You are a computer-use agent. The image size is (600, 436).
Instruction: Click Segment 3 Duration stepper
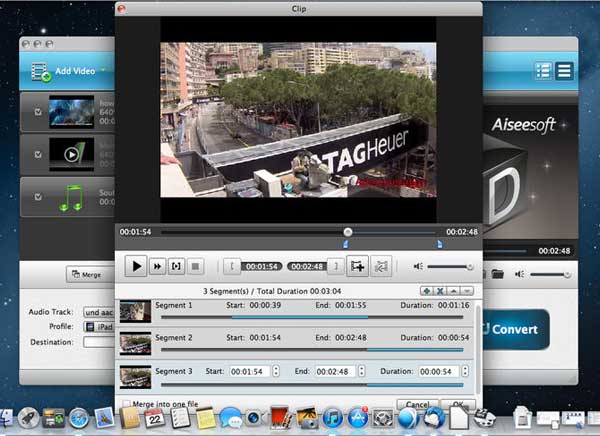click(x=465, y=371)
